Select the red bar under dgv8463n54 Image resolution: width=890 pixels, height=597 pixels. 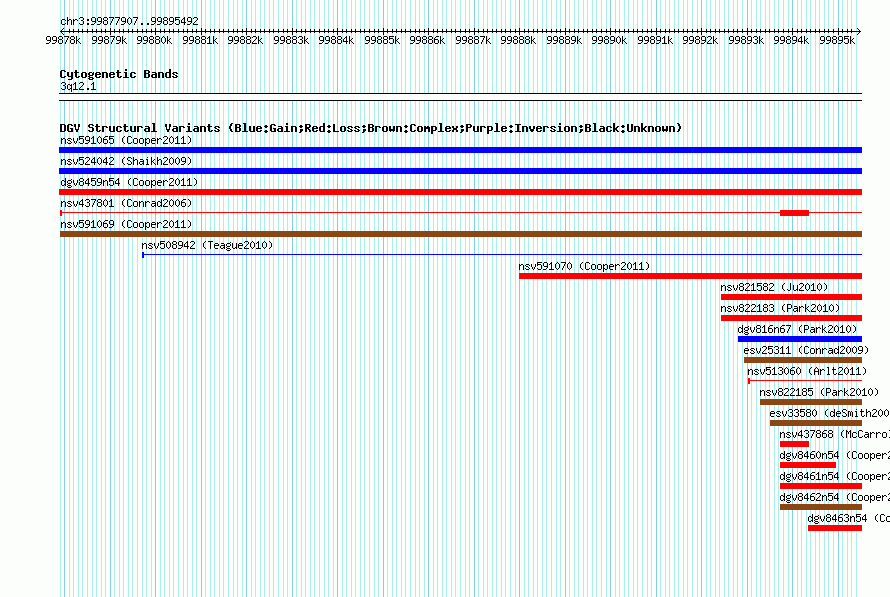[835, 528]
